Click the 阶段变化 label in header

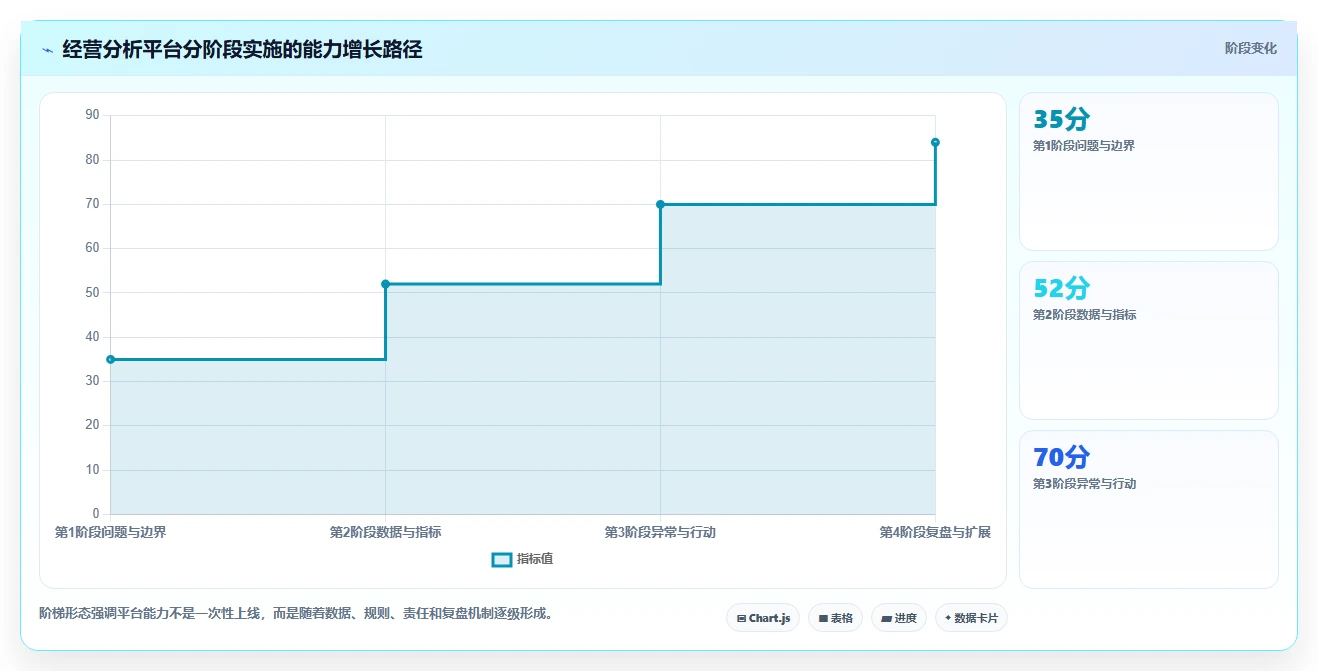[1250, 48]
